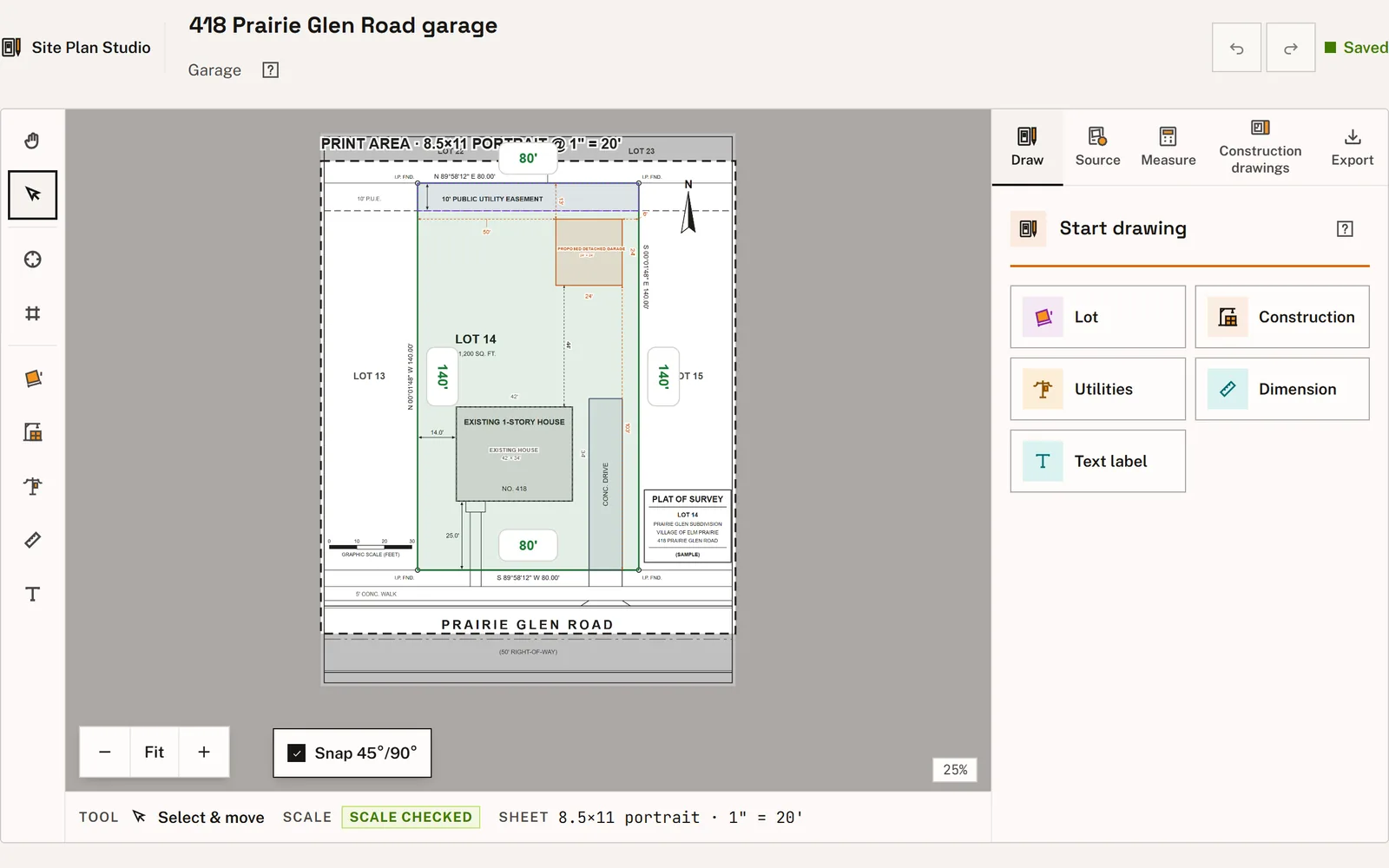The width and height of the screenshot is (1389, 868).
Task: Select the proposed detached garage rectangle
Action: (x=589, y=252)
